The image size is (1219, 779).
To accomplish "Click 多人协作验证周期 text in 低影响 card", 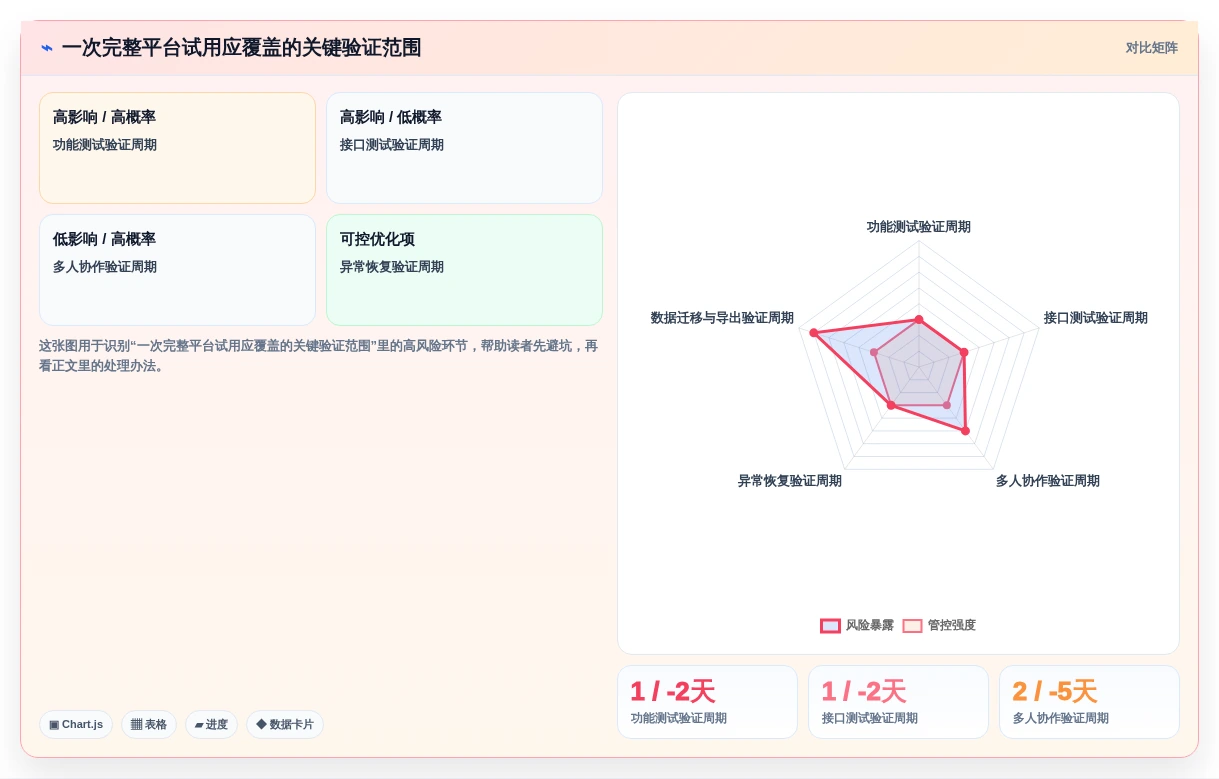I will [104, 267].
